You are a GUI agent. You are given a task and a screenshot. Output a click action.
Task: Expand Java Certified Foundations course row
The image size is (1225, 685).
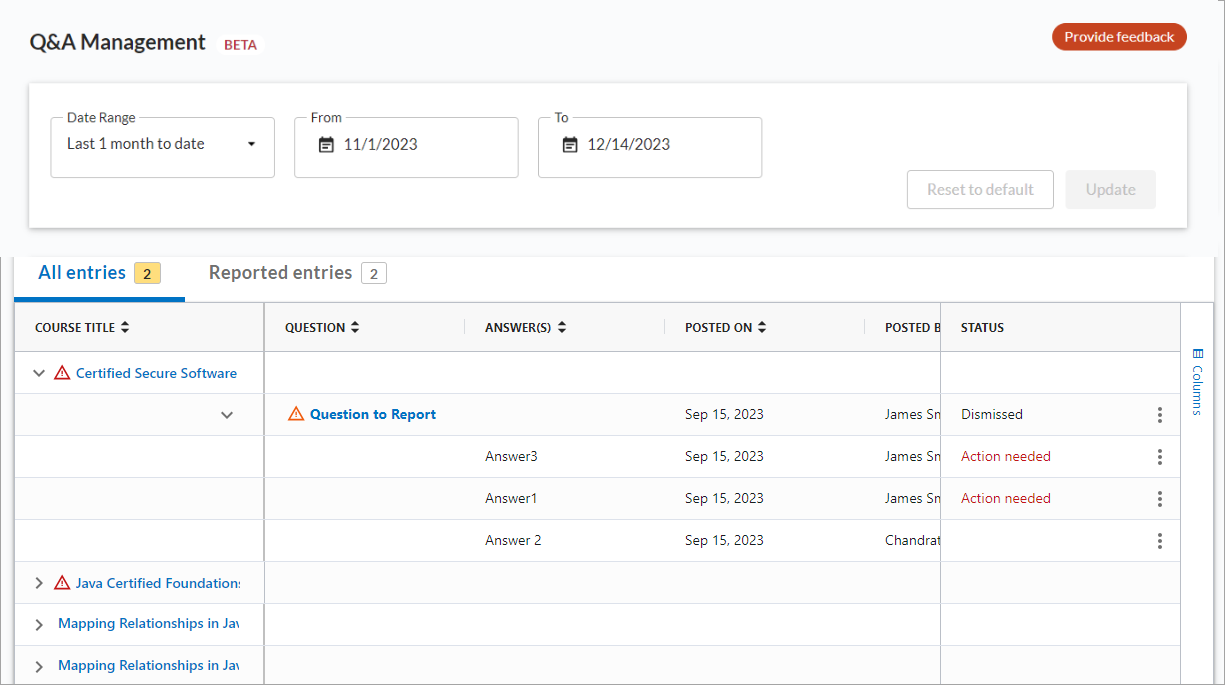click(39, 583)
